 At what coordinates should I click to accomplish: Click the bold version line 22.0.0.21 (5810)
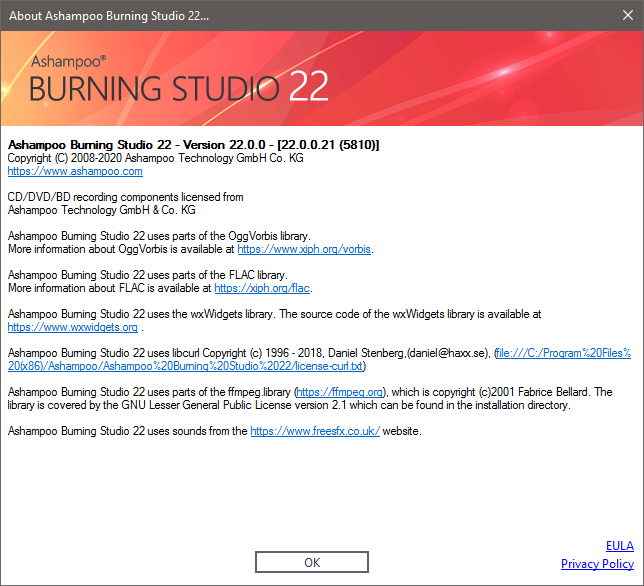tap(193, 145)
